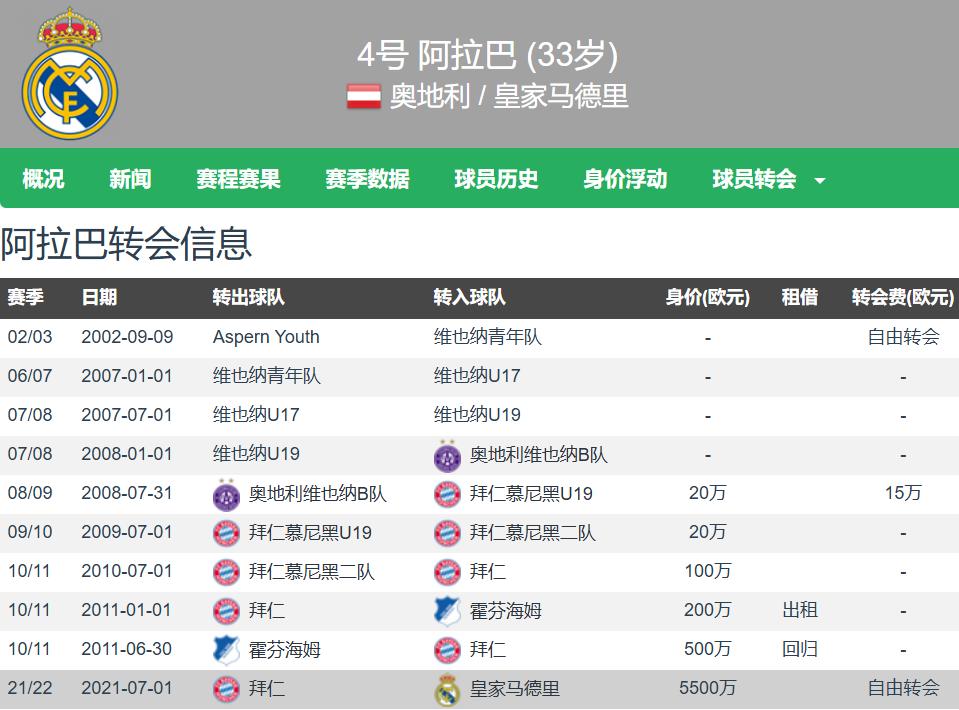Image resolution: width=959 pixels, height=710 pixels.
Task: Click 维也纳青年队 in 2002-09-09 transfer-in column
Action: (487, 337)
